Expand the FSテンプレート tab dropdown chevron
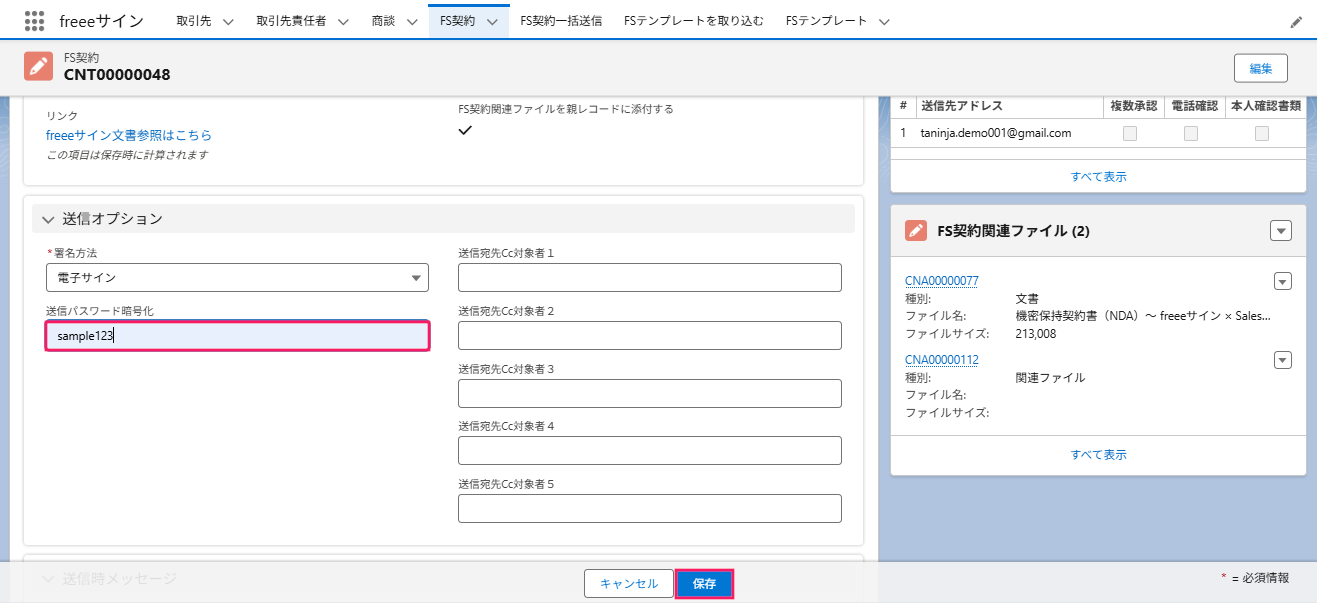This screenshot has height=603, width=1317. pyautogui.click(x=883, y=21)
